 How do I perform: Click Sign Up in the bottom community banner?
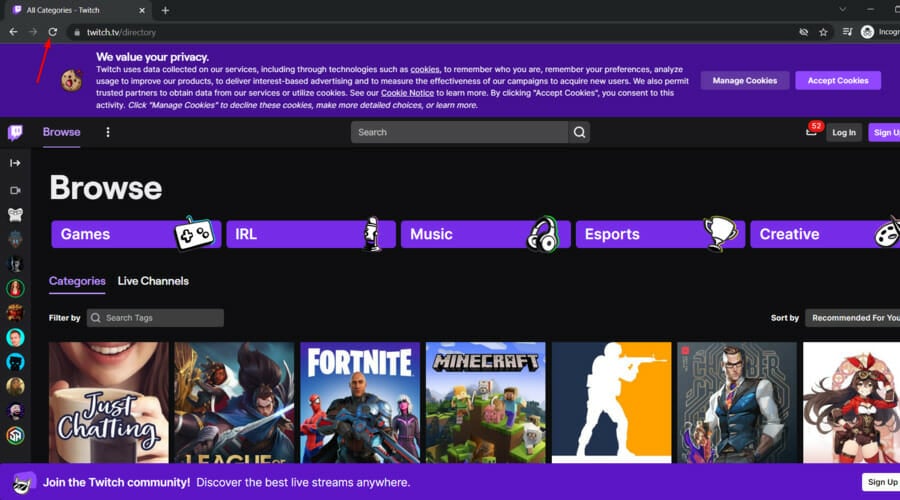pyautogui.click(x=881, y=482)
